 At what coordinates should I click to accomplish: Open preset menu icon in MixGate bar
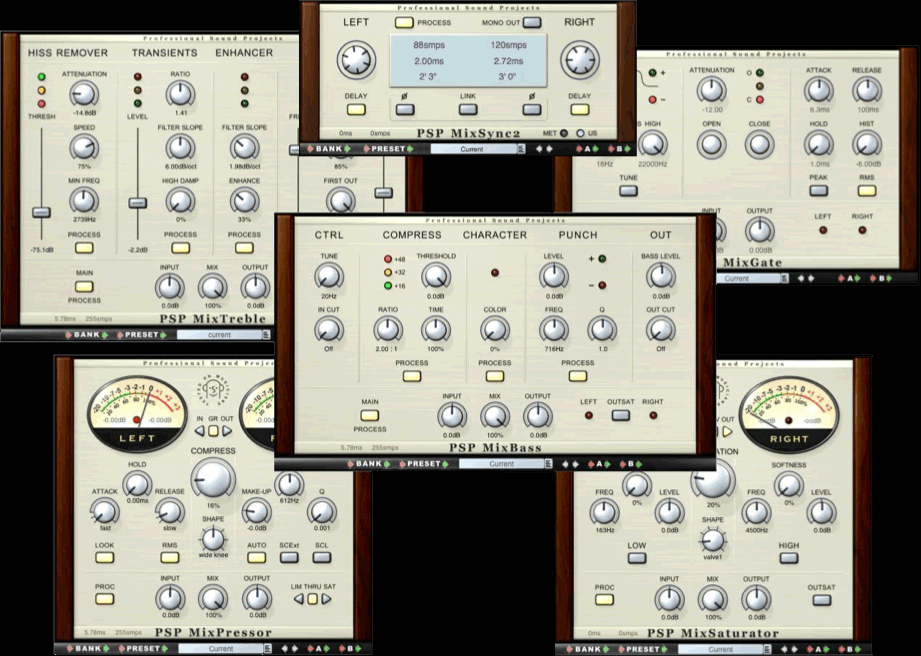click(784, 278)
